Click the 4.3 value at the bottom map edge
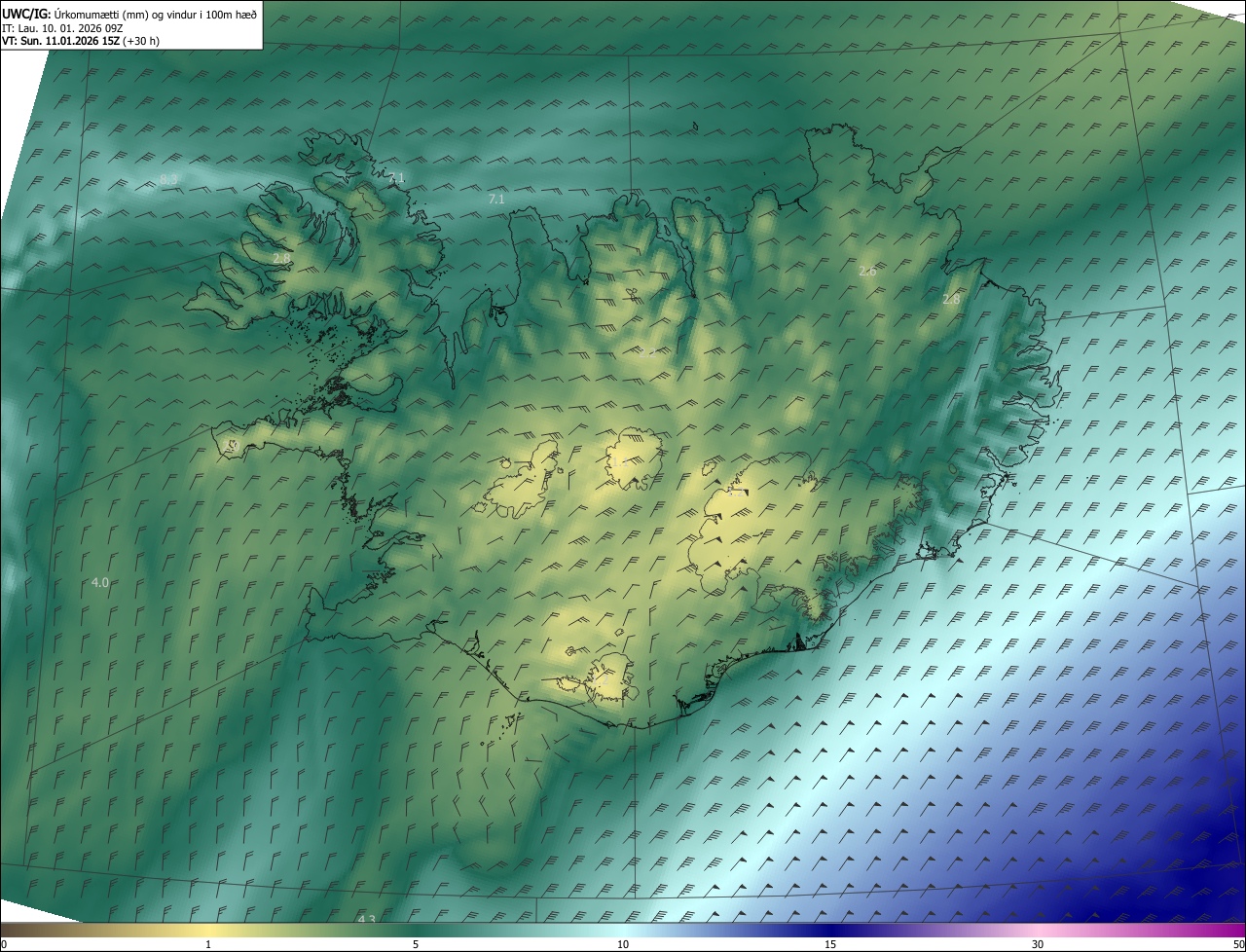 pyautogui.click(x=366, y=919)
